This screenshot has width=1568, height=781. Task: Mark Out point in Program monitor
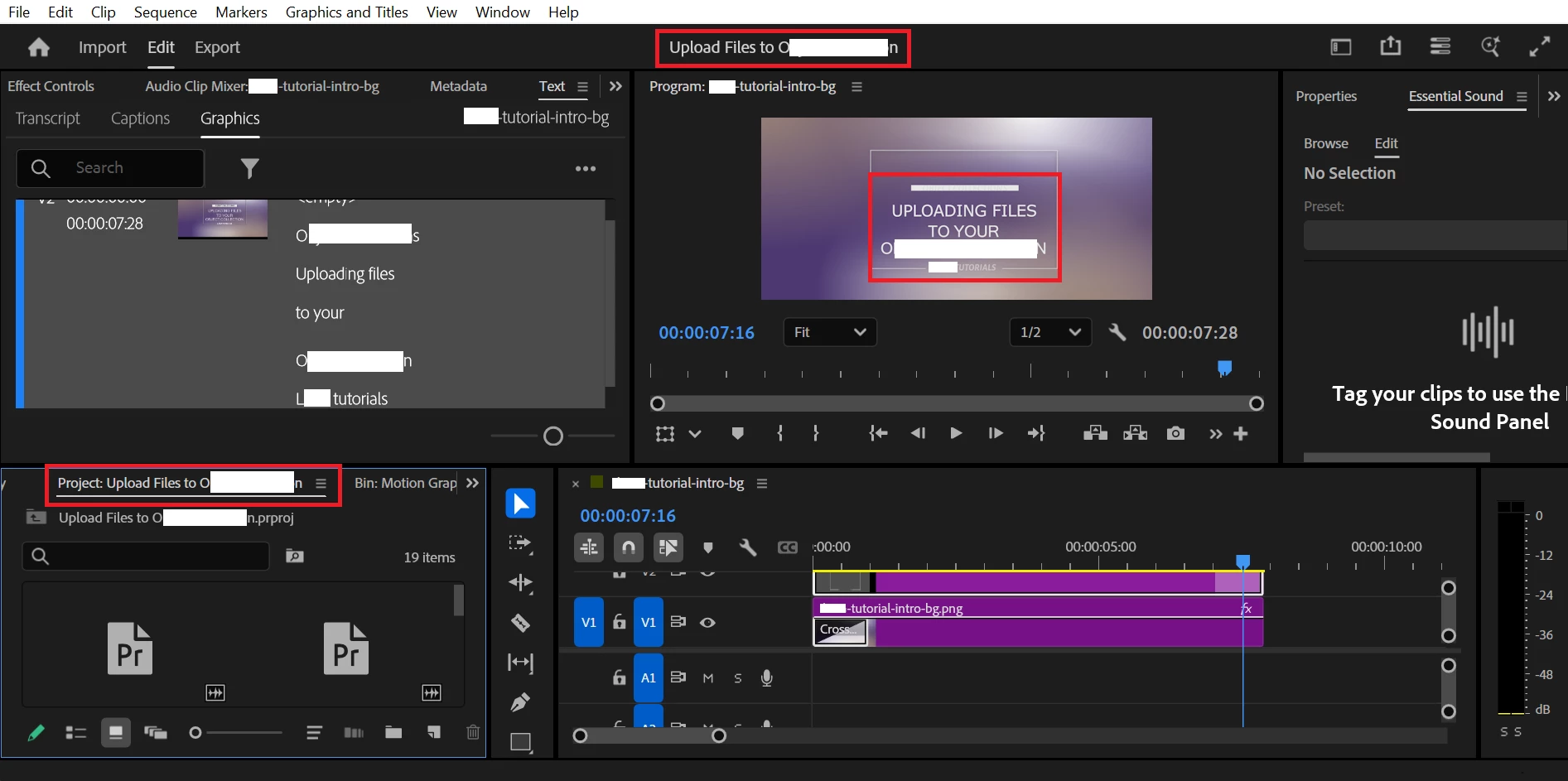coord(816,433)
